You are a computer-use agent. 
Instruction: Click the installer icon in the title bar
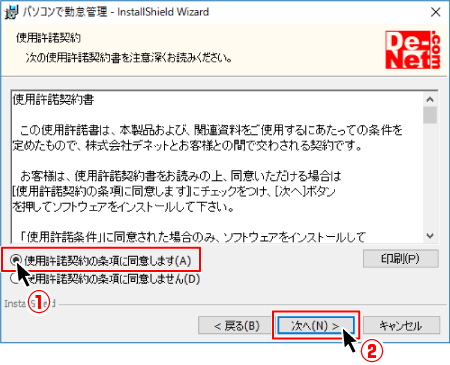click(x=11, y=12)
